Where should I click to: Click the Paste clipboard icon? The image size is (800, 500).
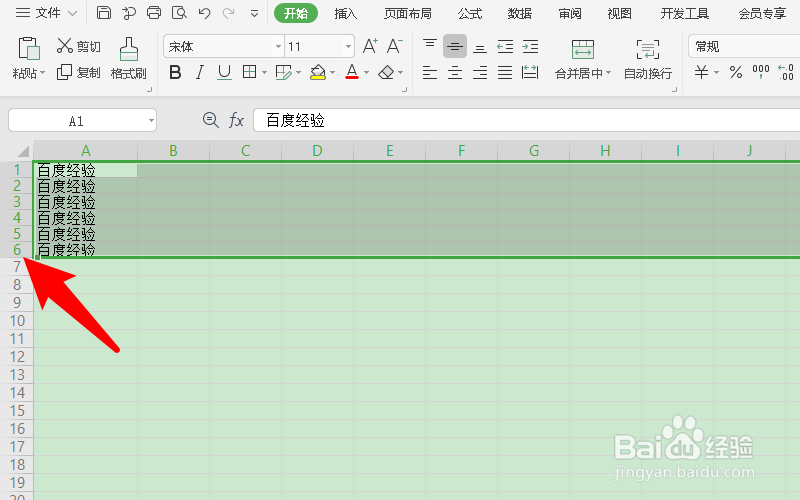point(29,48)
